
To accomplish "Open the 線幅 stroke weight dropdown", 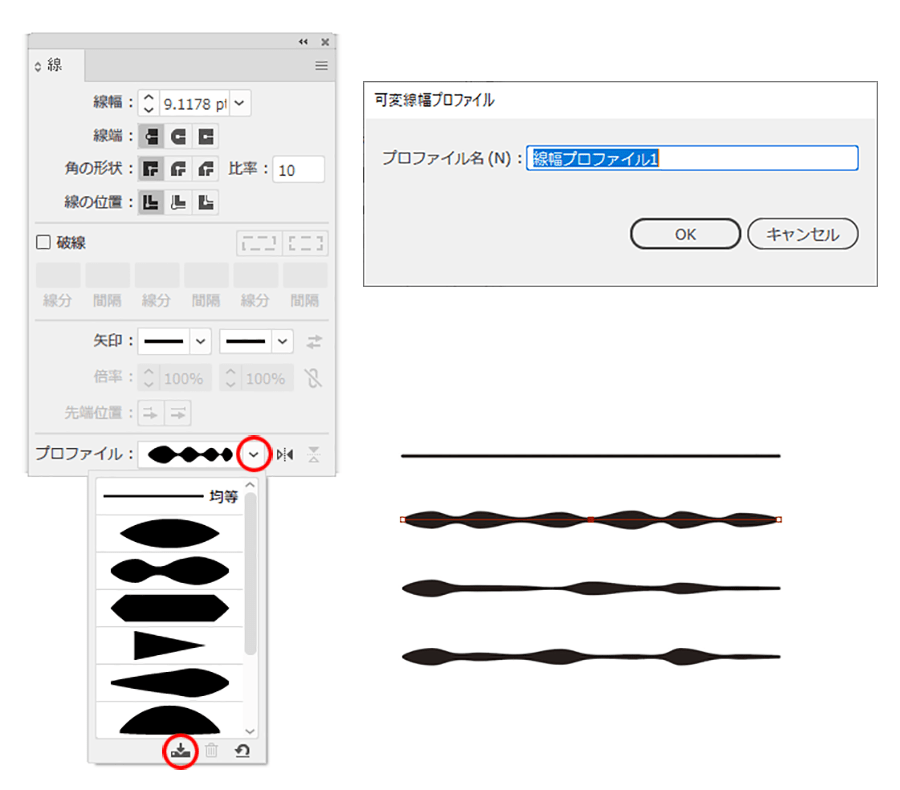I will point(240,103).
